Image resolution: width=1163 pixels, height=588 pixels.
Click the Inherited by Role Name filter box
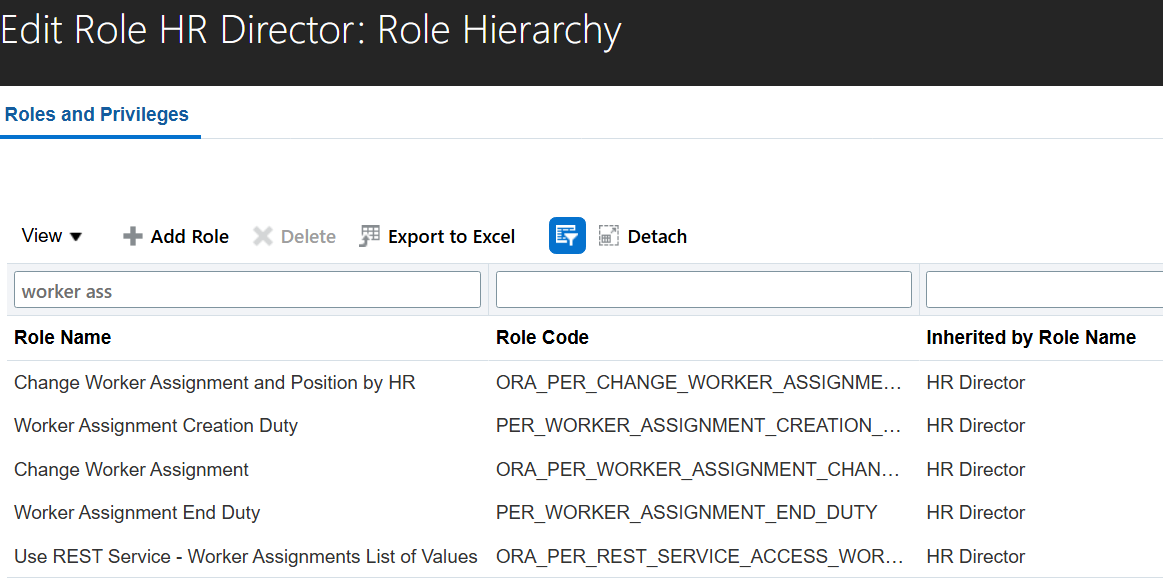point(1043,290)
